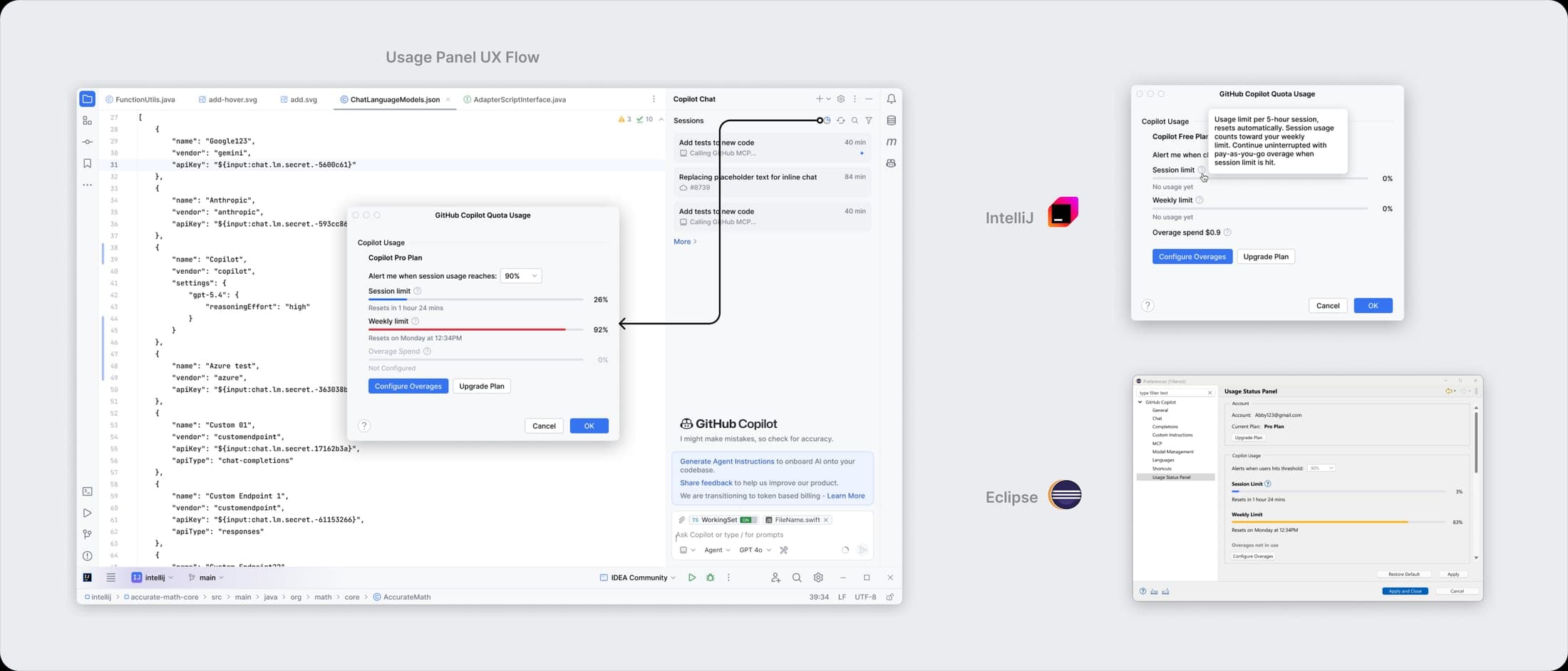Select Custom Instructions in Eclipse preferences
1568x671 pixels.
point(1172,435)
